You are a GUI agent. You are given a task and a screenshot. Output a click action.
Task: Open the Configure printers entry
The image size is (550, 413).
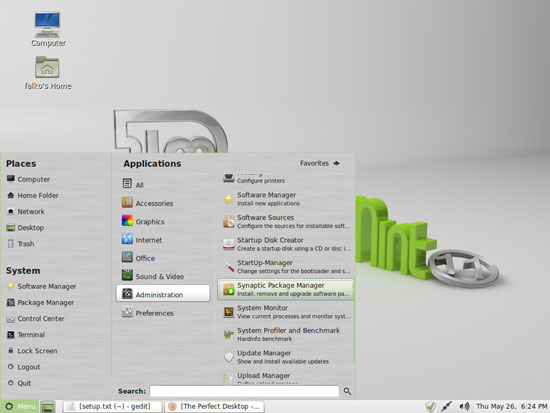(286, 178)
